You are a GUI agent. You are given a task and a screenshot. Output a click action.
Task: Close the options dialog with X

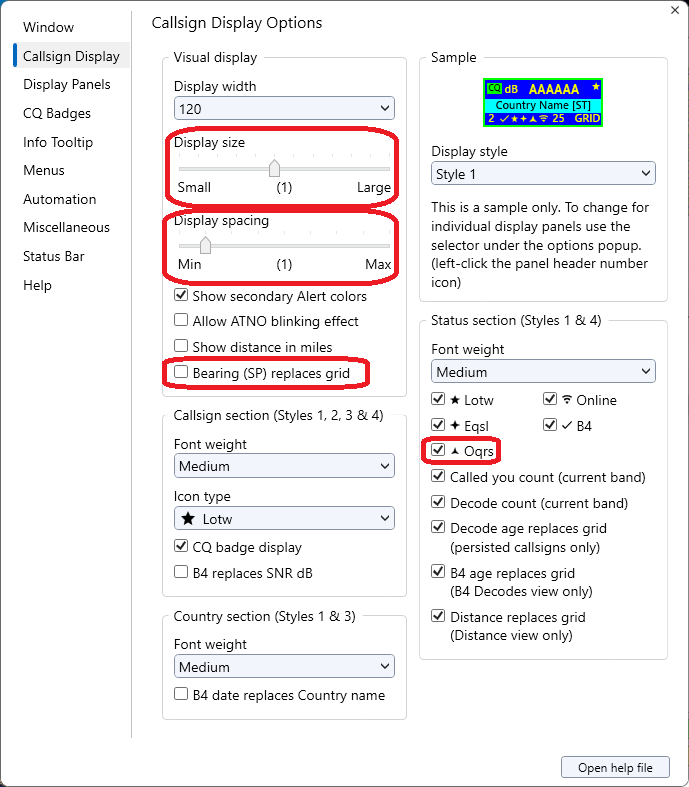675,10
